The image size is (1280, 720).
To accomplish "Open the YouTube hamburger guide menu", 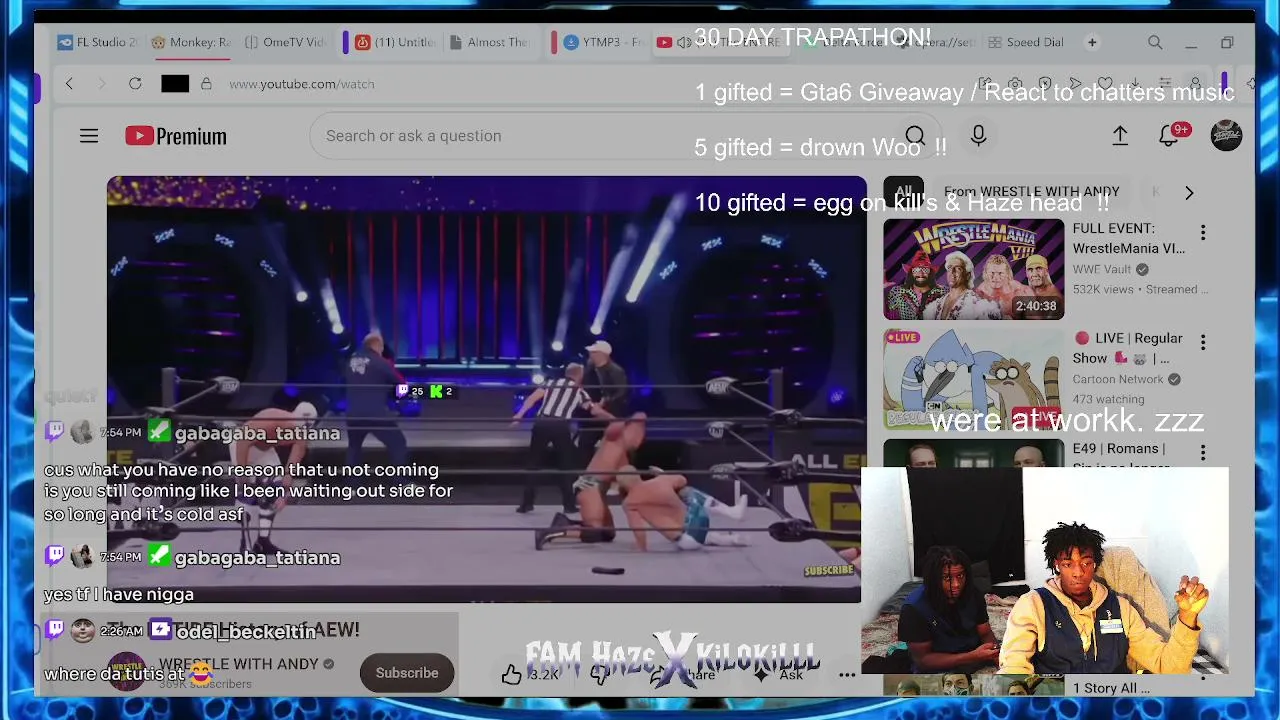I will point(89,136).
